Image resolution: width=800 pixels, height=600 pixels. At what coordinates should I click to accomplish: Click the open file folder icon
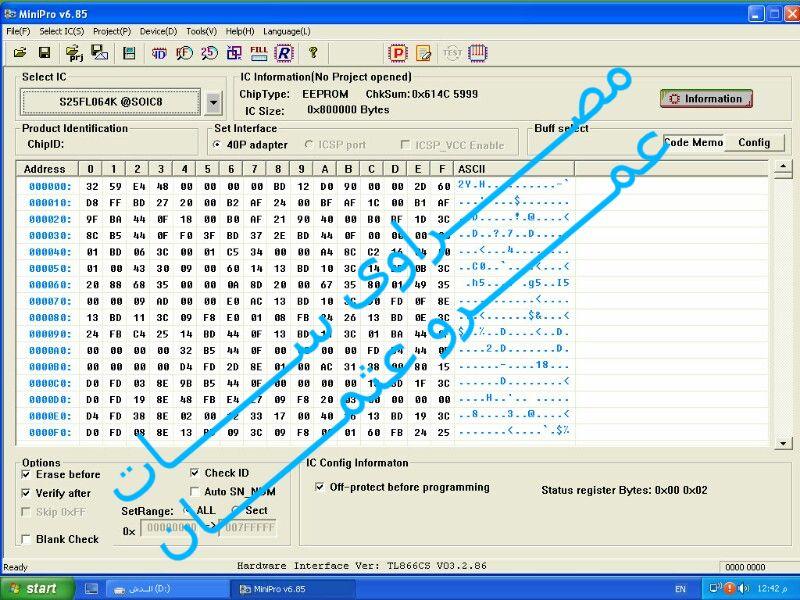click(x=20, y=53)
